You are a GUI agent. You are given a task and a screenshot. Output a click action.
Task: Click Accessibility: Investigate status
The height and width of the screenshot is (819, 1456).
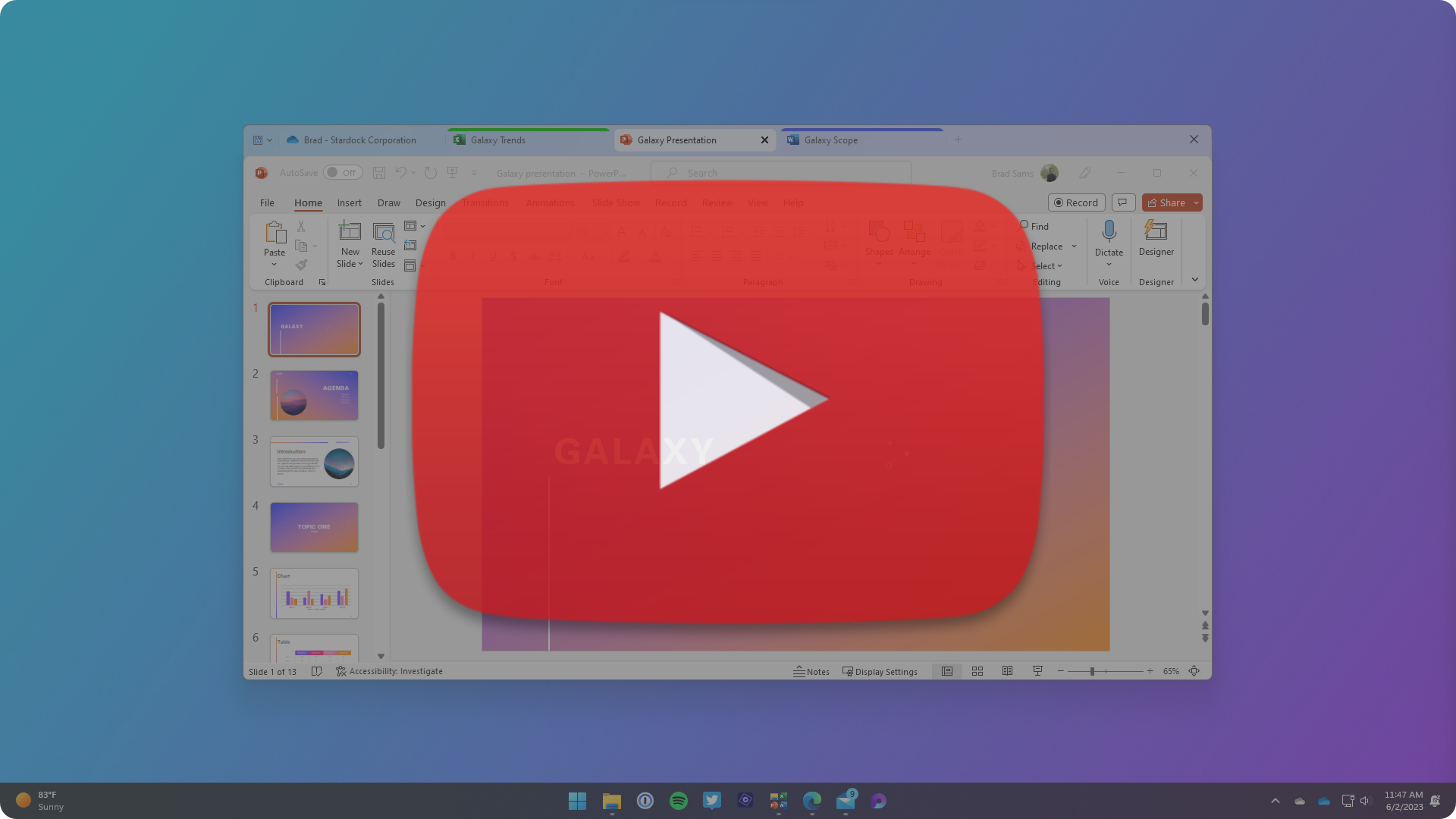click(x=389, y=671)
